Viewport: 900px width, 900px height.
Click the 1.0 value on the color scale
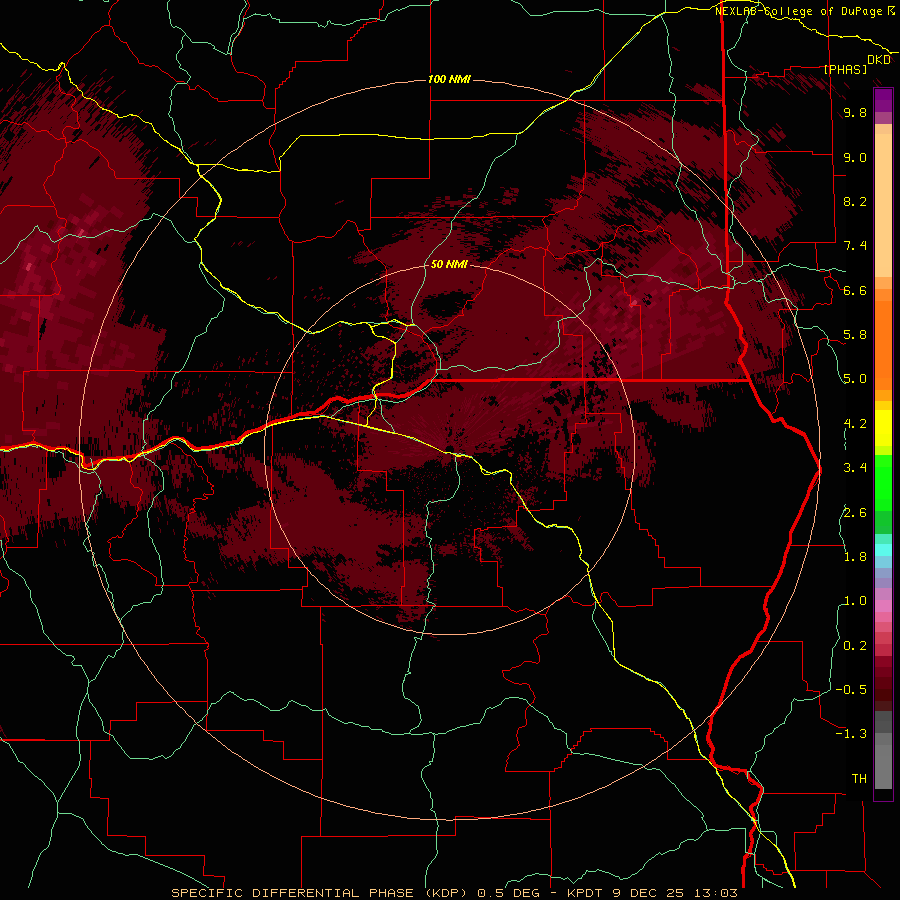[855, 601]
